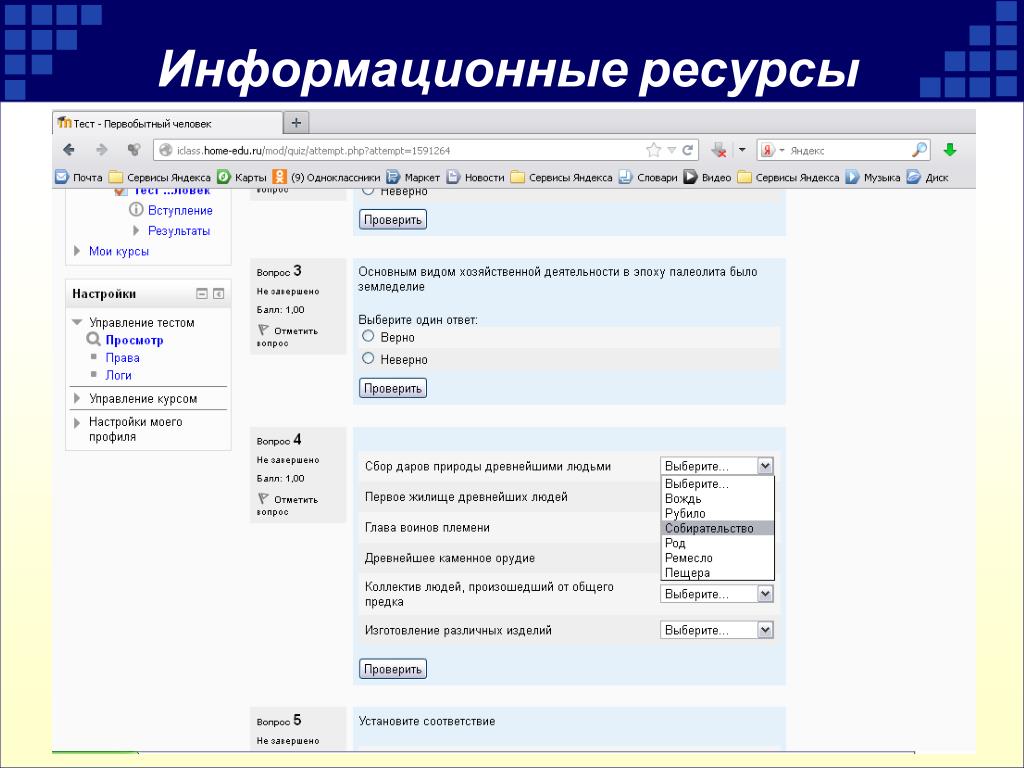Expand Настройки моего профиля section
This screenshot has height=768, width=1024.
pyautogui.click(x=77, y=423)
